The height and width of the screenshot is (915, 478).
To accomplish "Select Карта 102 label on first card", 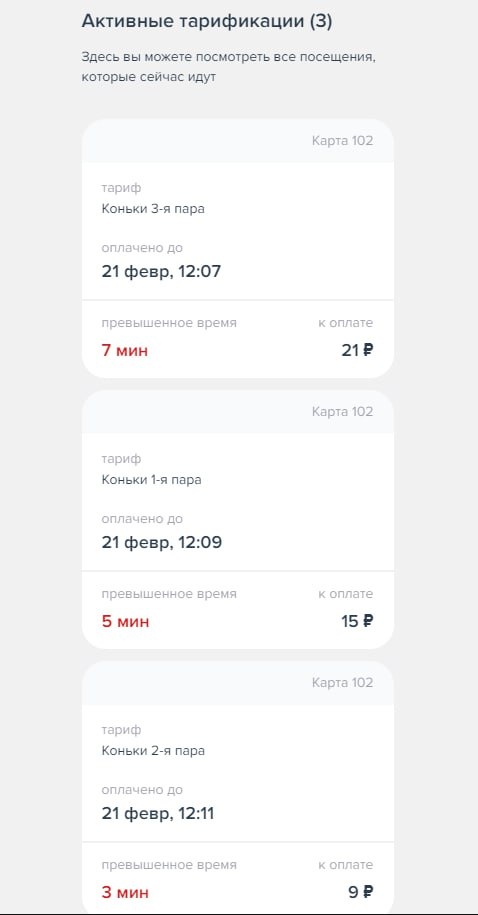I will [x=342, y=141].
